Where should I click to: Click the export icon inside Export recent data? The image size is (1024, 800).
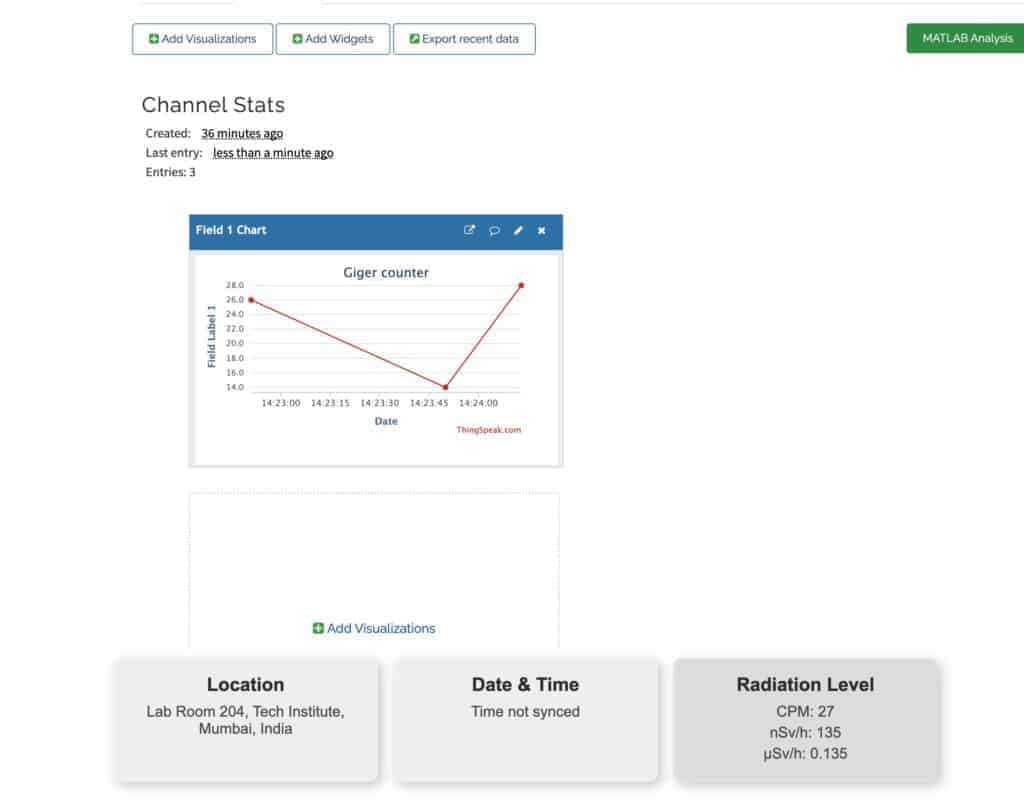tap(412, 39)
